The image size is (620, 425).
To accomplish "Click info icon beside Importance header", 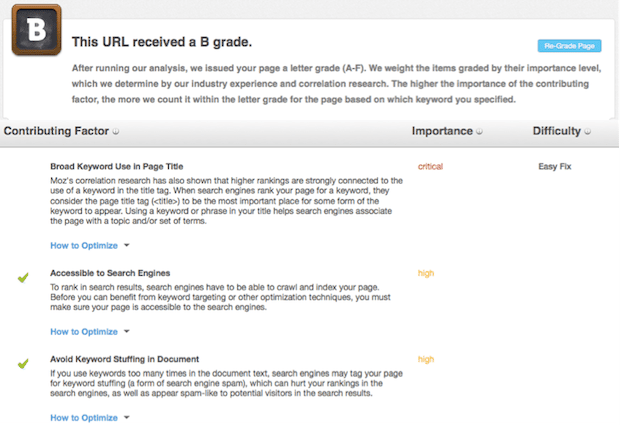I will pos(480,132).
